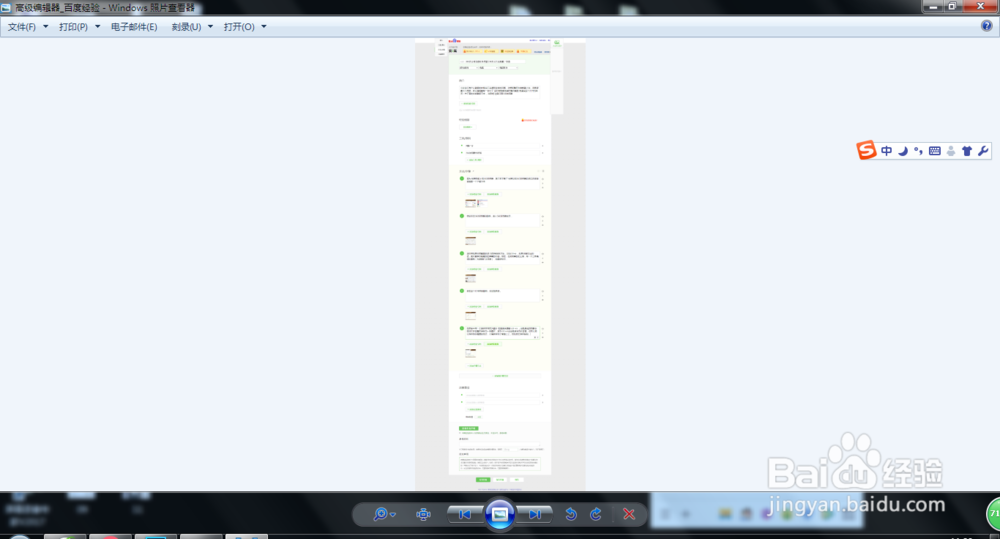Click the fit-to-window actual size icon
The height and width of the screenshot is (539, 1000).
[x=423, y=514]
